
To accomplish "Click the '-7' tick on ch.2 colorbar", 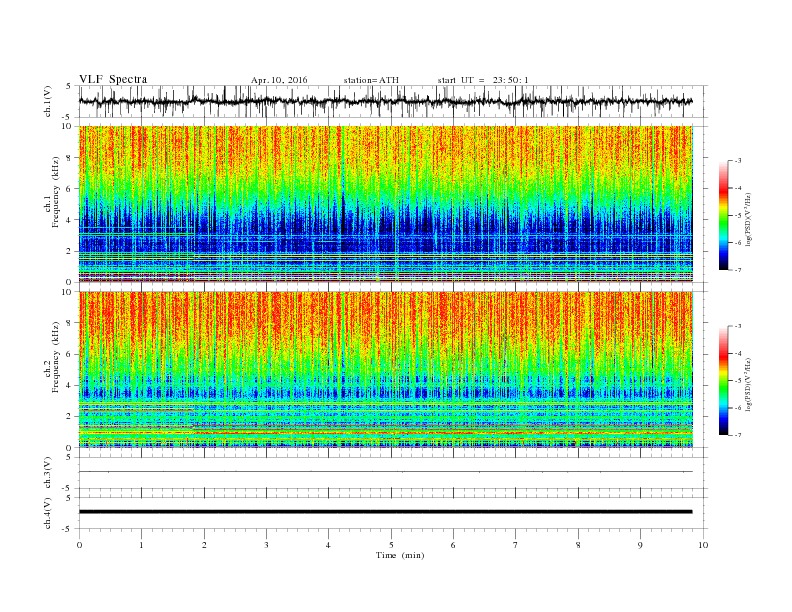I will [738, 435].
